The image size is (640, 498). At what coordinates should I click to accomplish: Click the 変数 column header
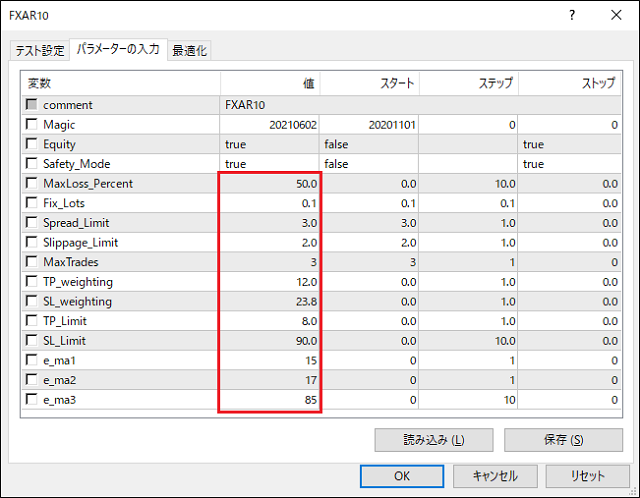pos(121,83)
